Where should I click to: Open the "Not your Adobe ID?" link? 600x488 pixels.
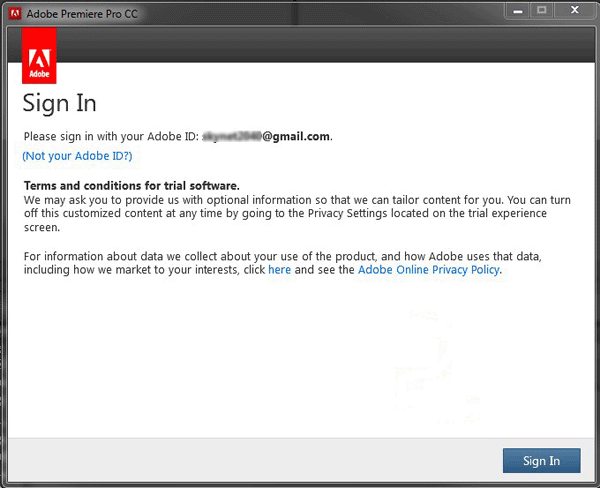(x=77, y=156)
